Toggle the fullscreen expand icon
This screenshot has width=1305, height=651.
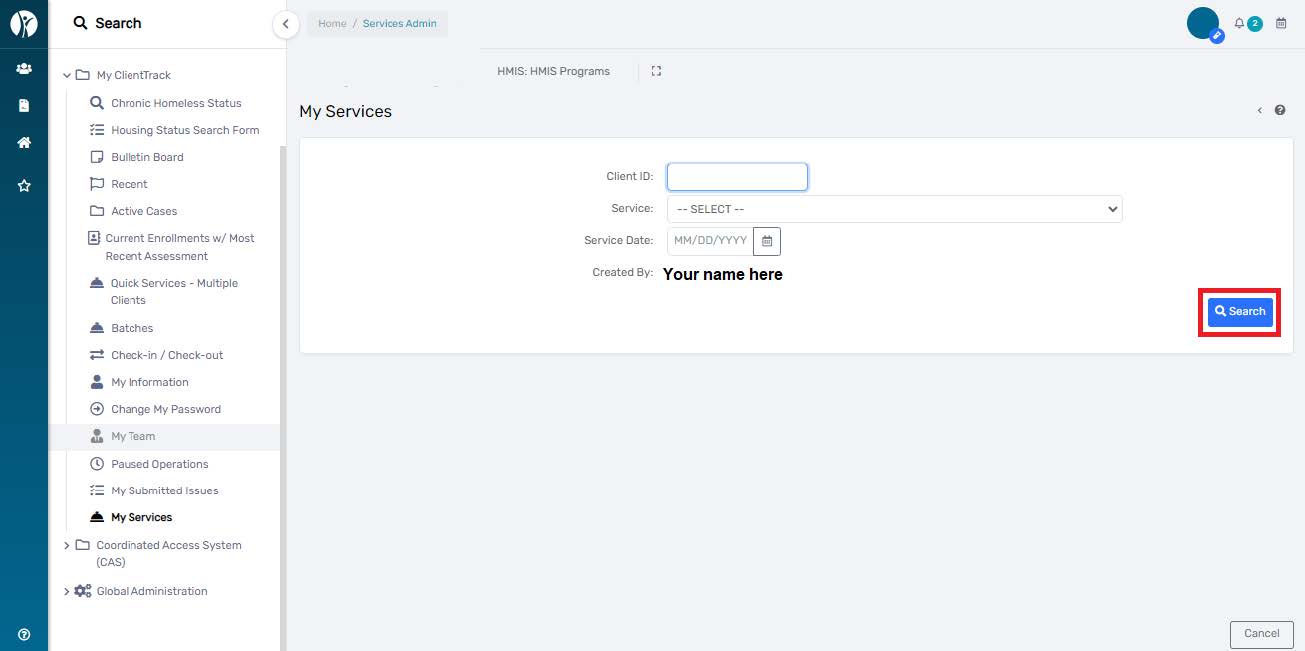coord(656,71)
